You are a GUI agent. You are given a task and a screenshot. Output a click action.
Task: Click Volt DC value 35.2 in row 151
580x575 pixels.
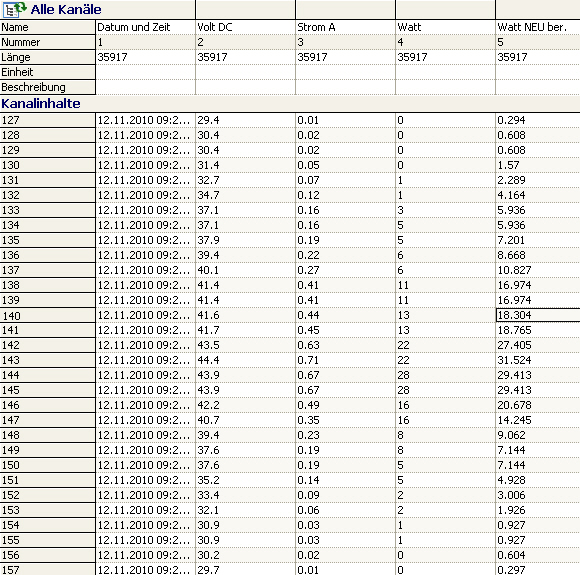coord(208,480)
